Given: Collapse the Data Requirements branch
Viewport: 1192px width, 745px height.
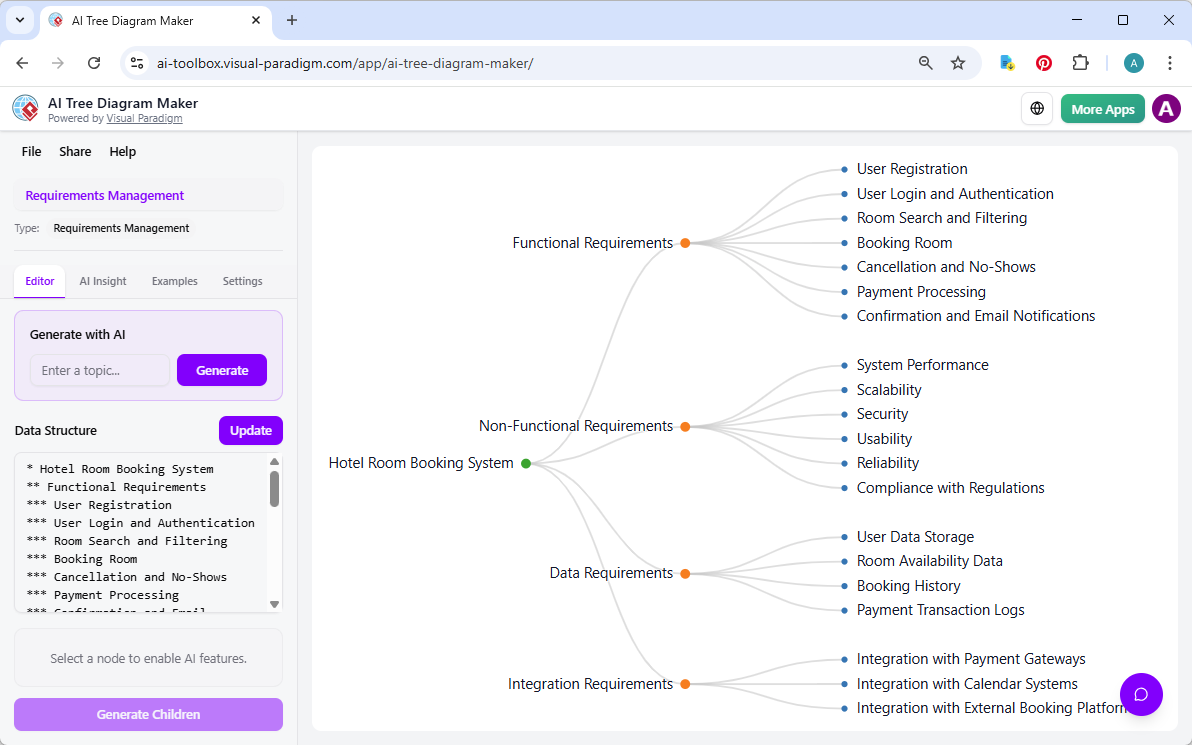Looking at the screenshot, I should click(x=685, y=573).
